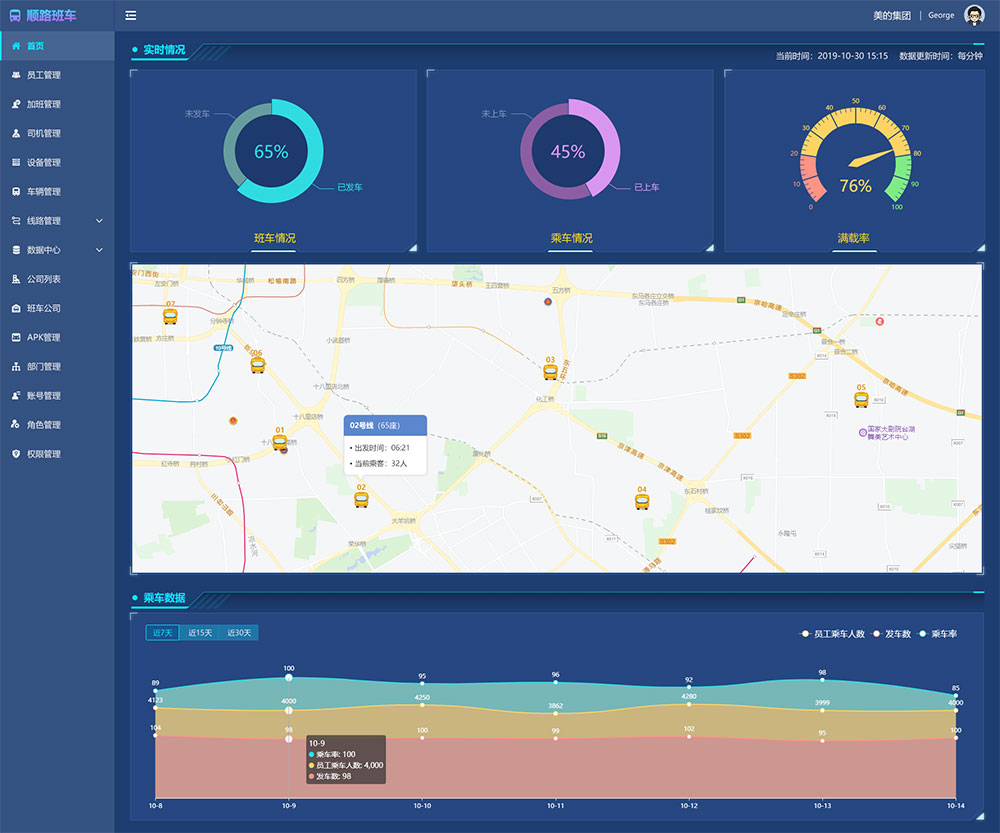This screenshot has height=833, width=1000.
Task: Open the 员工管理 menu item
Action: point(43,75)
